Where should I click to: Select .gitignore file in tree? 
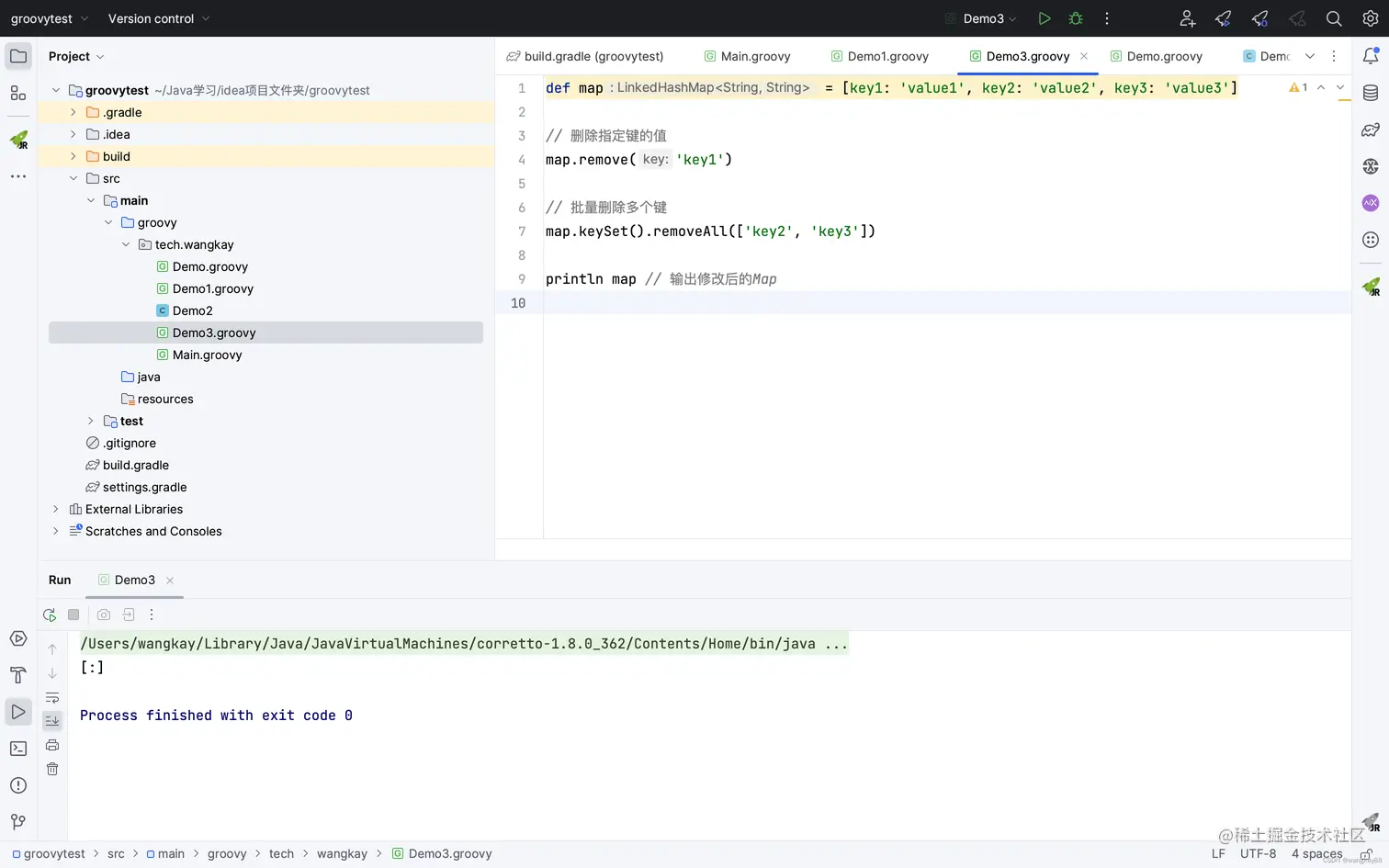(121, 443)
